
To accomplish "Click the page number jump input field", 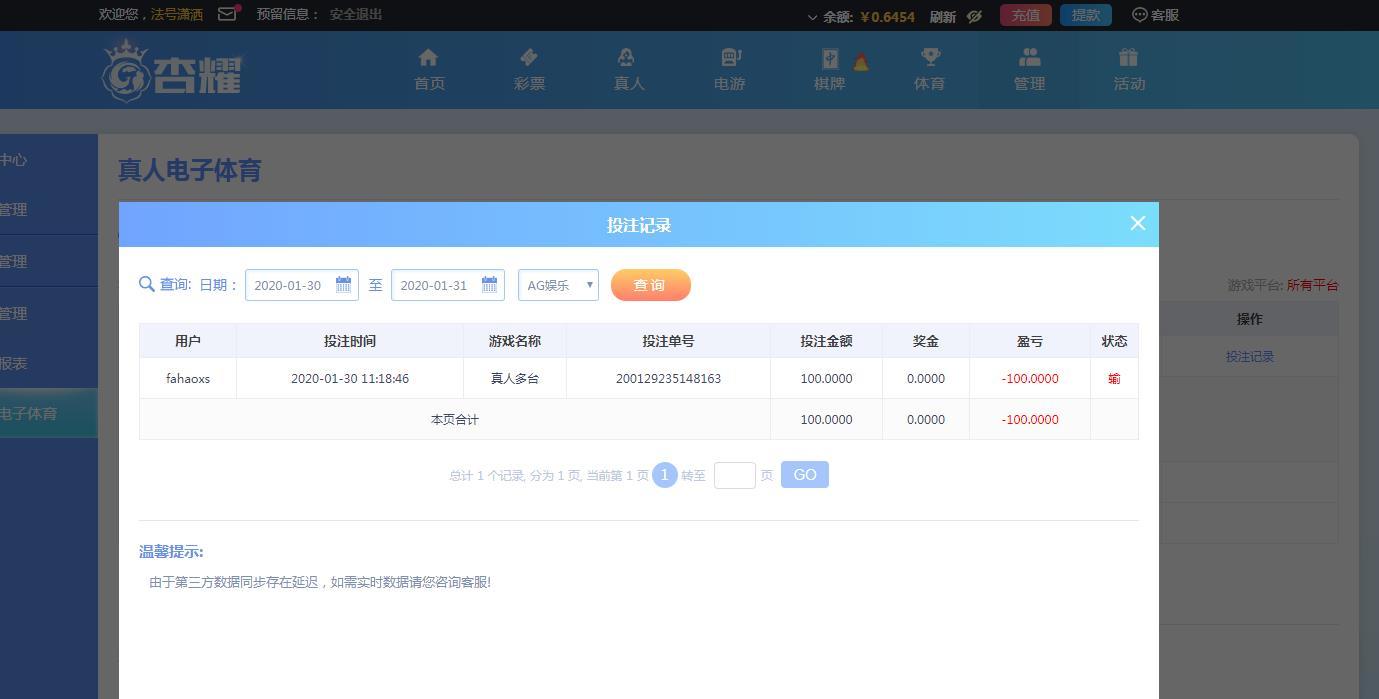I will click(x=734, y=475).
